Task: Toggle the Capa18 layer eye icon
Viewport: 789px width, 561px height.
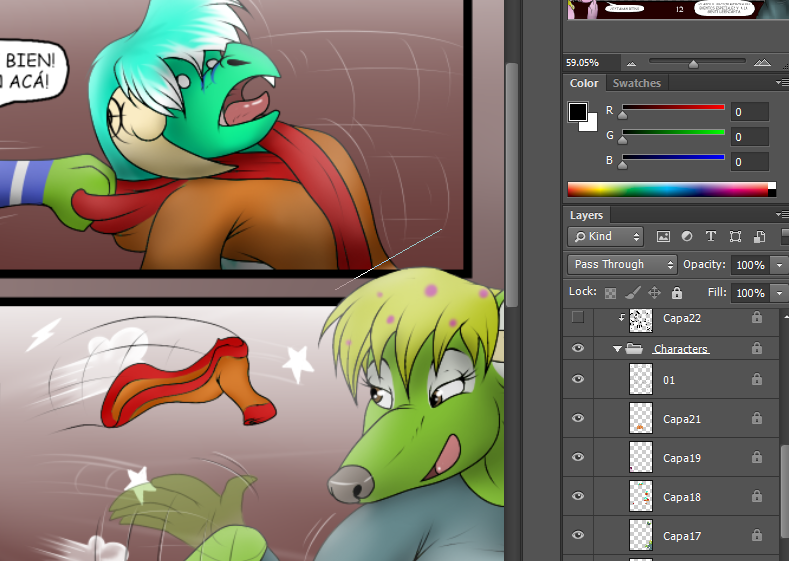Action: tap(578, 496)
